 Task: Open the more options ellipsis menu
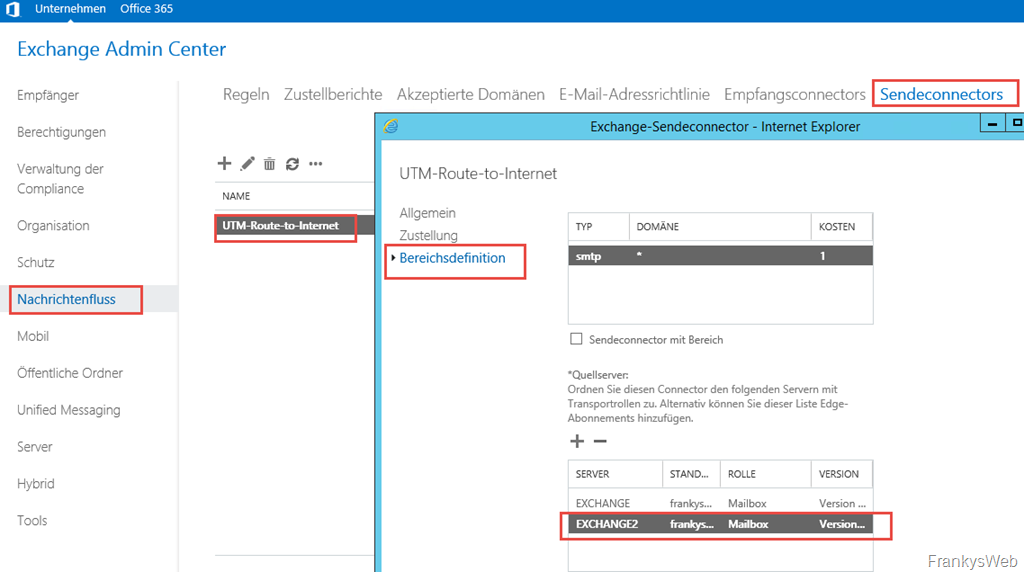pyautogui.click(x=316, y=164)
